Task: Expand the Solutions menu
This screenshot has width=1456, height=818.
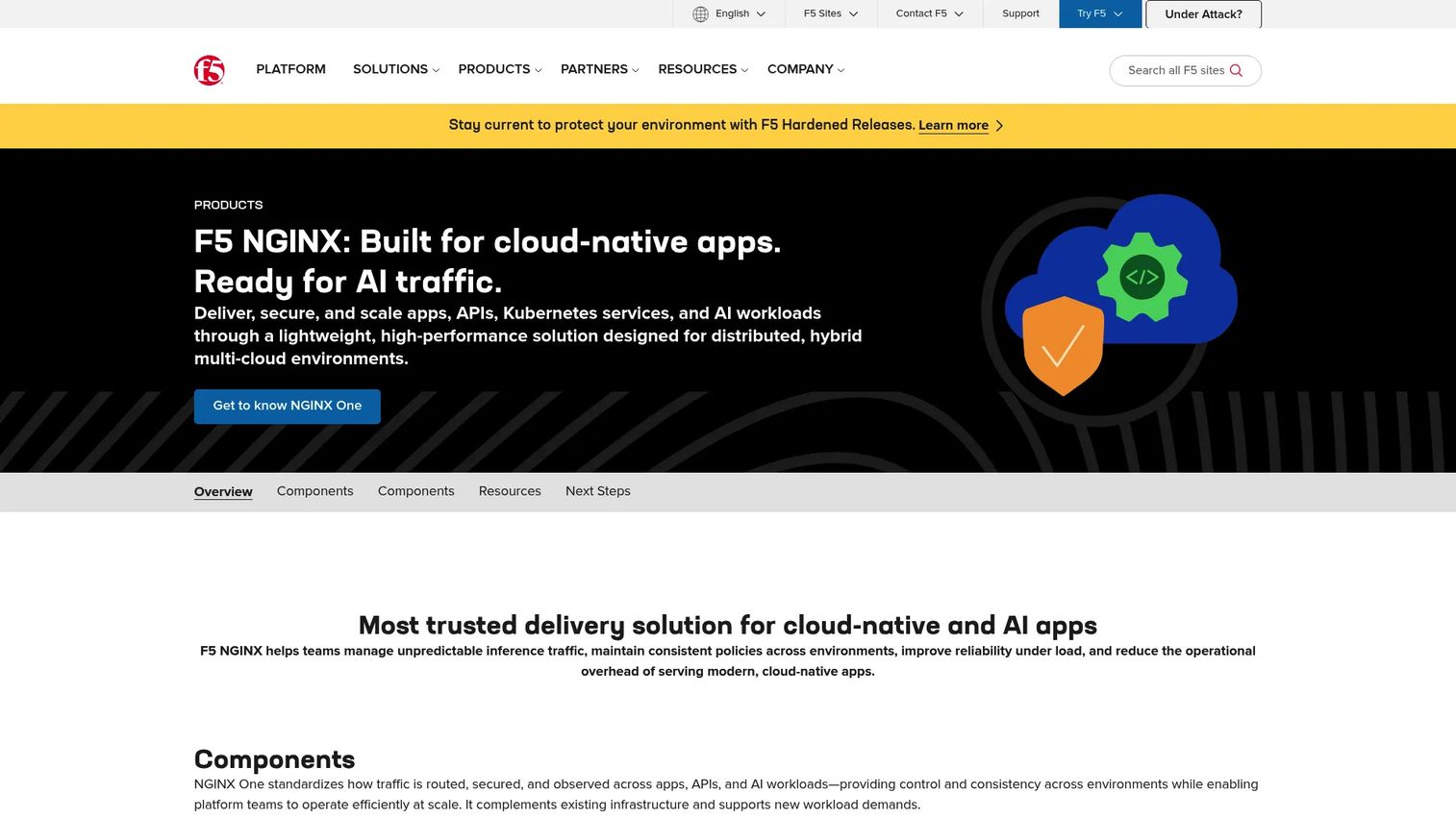Action: click(395, 69)
